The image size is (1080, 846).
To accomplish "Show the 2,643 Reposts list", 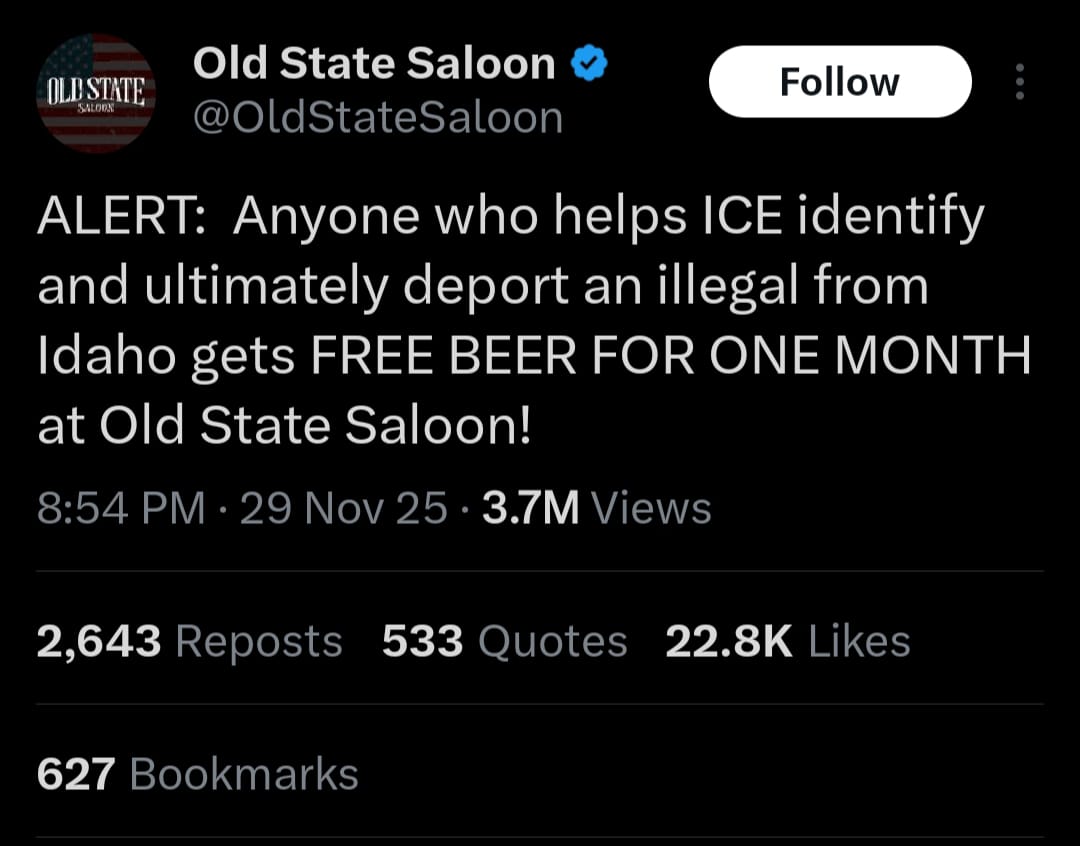I will click(x=189, y=641).
